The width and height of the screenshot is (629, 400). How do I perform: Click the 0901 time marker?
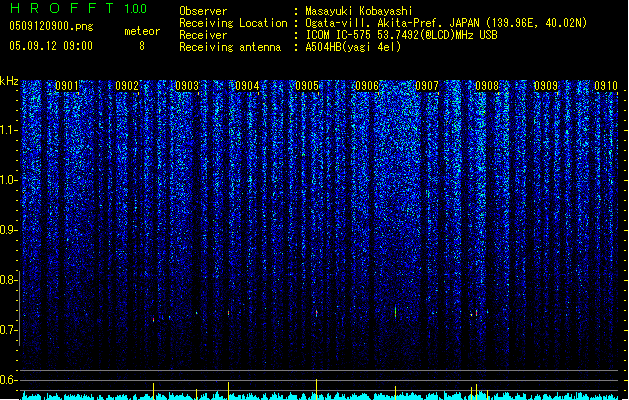[67, 86]
